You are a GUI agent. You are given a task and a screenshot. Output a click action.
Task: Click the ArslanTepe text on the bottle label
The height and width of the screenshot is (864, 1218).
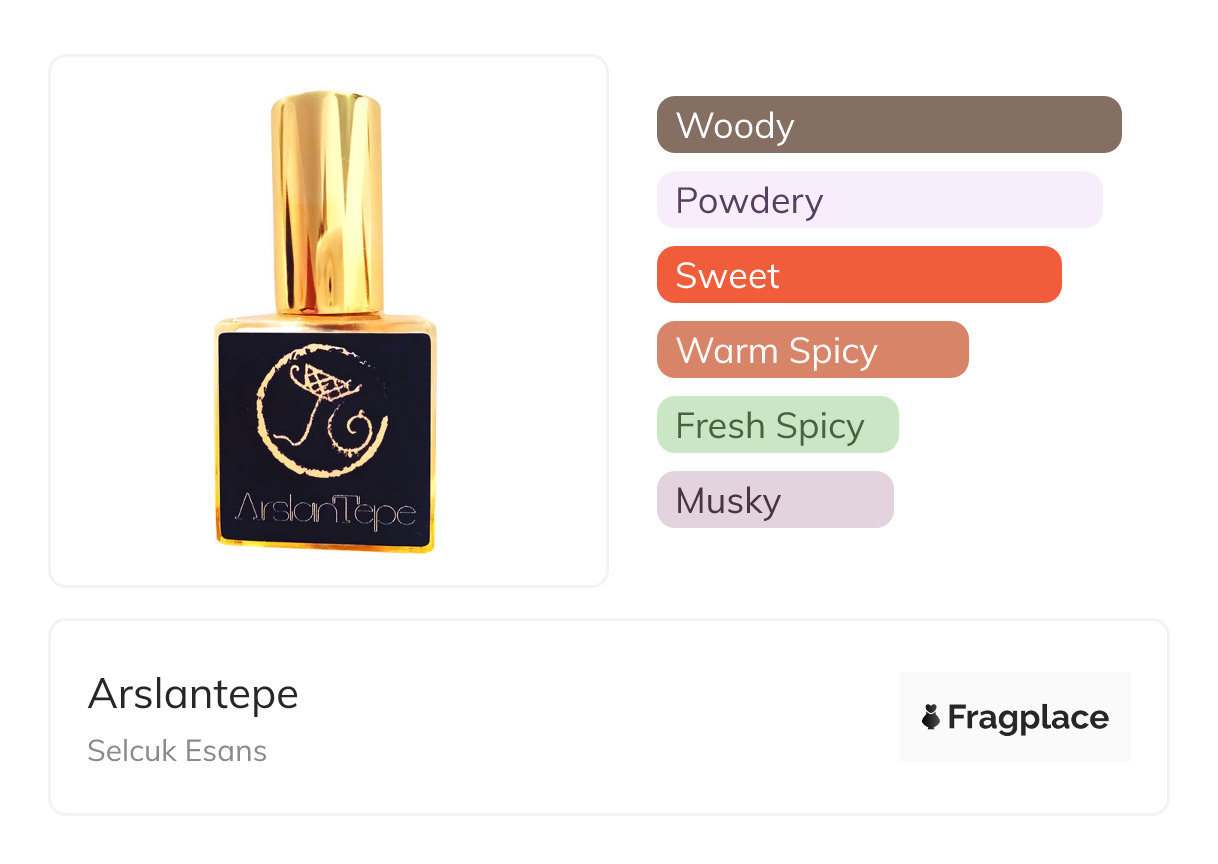coord(325,512)
